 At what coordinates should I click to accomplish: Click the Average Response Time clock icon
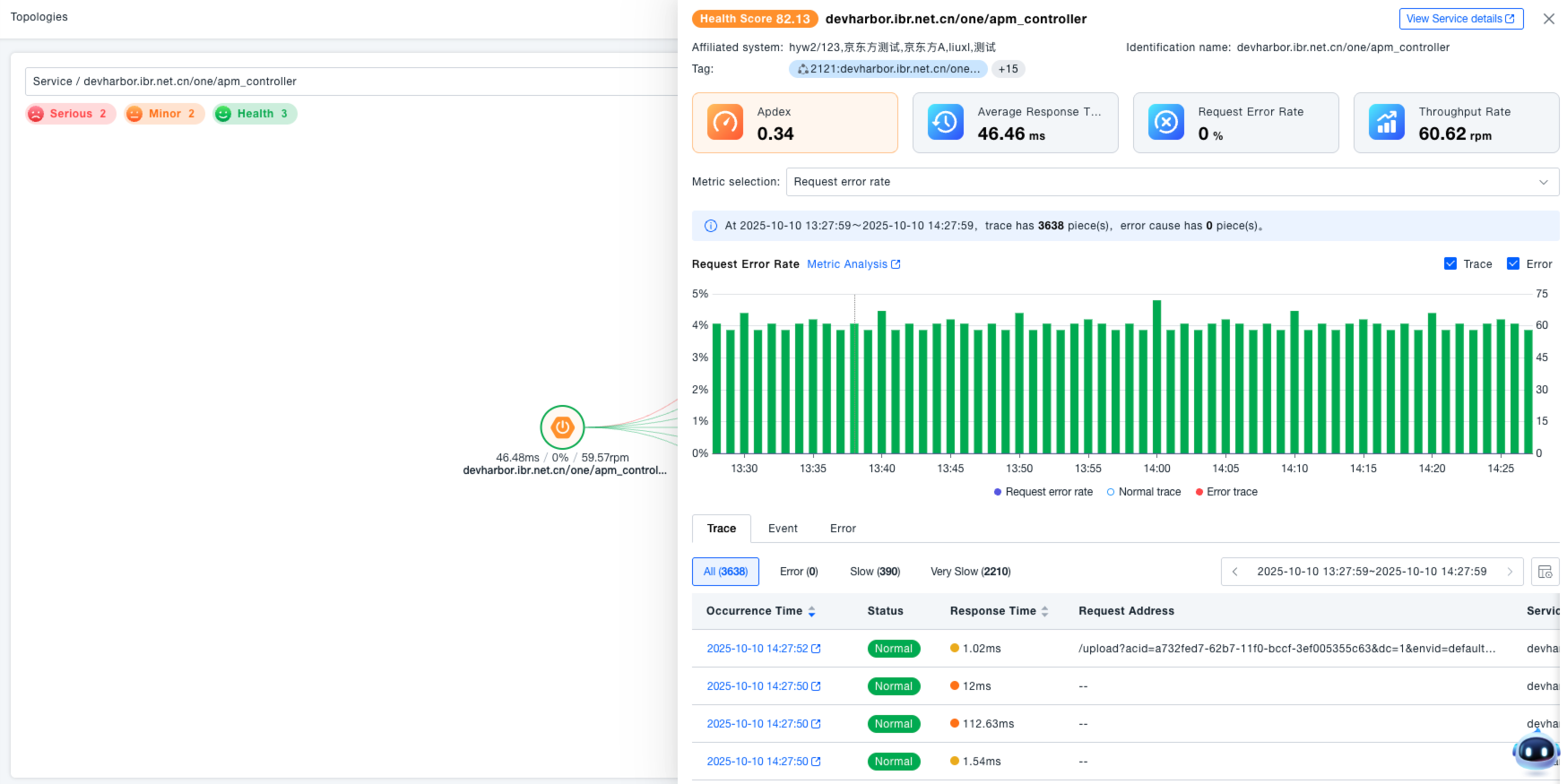[945, 123]
